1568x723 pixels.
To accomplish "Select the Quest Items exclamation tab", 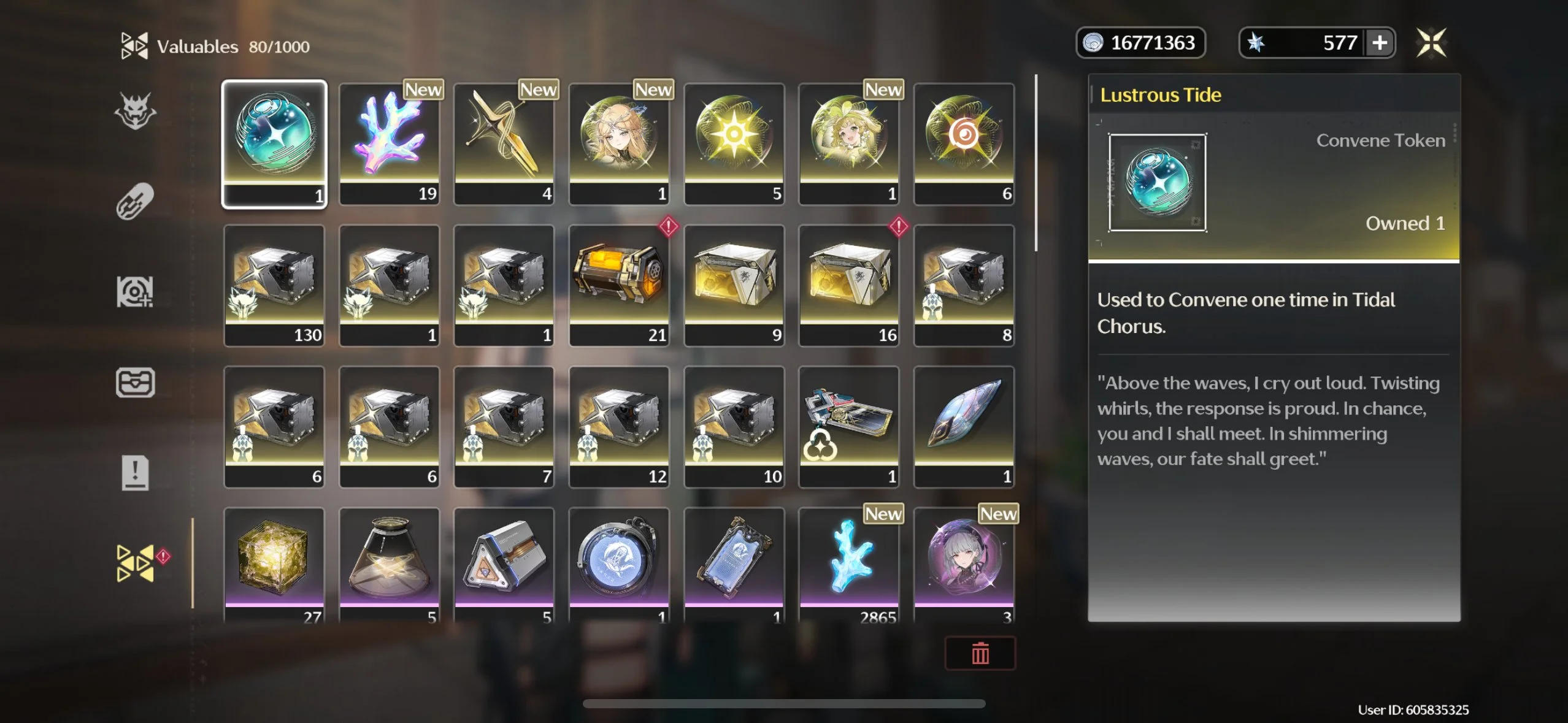I will (x=135, y=472).
